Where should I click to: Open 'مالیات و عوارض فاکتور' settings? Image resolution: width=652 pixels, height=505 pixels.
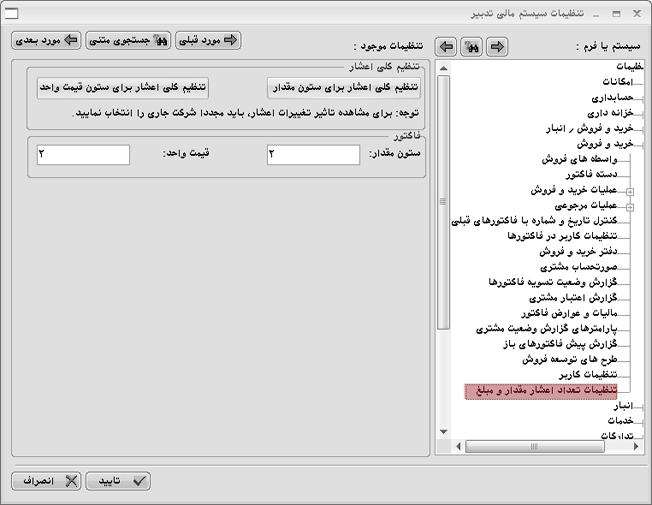click(569, 313)
